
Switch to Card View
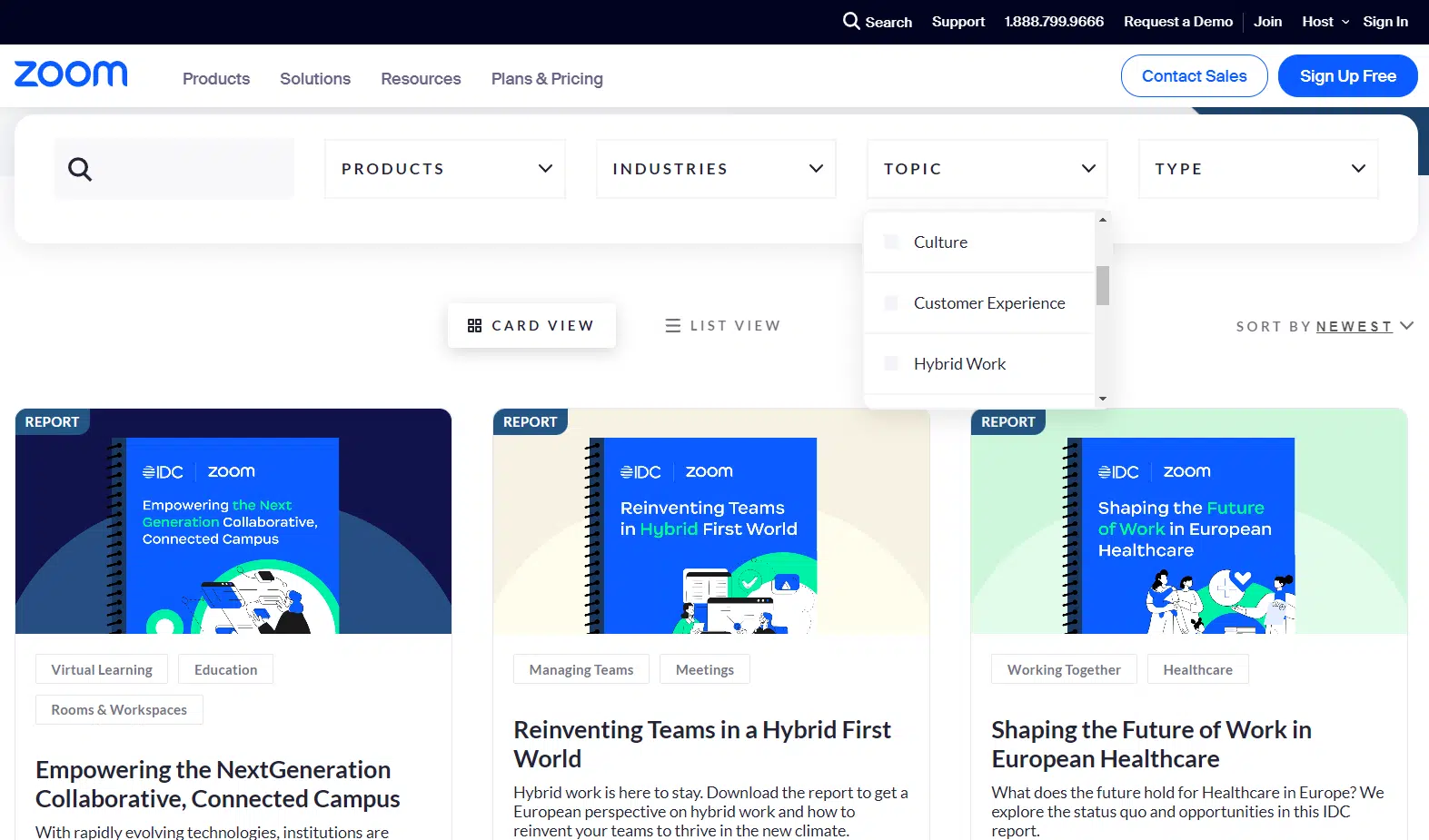(531, 325)
